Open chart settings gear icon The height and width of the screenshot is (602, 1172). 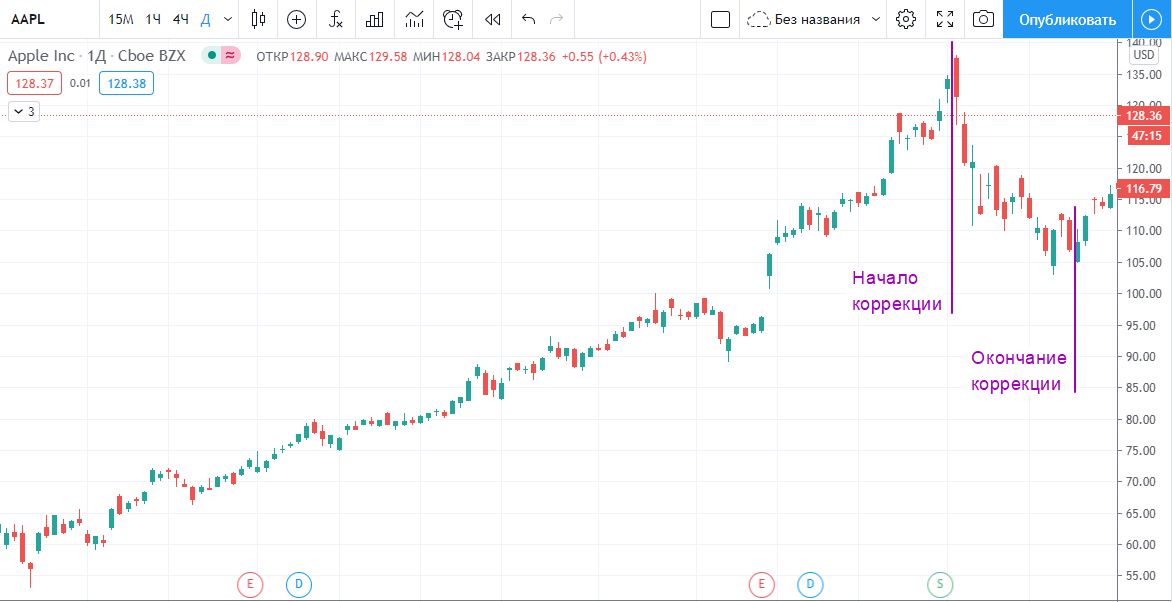(906, 19)
